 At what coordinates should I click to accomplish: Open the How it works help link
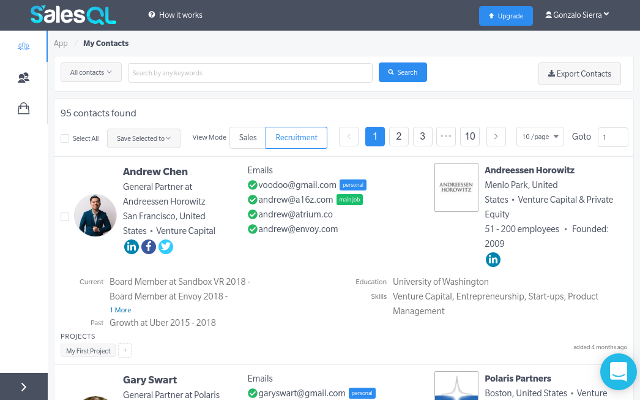point(175,15)
